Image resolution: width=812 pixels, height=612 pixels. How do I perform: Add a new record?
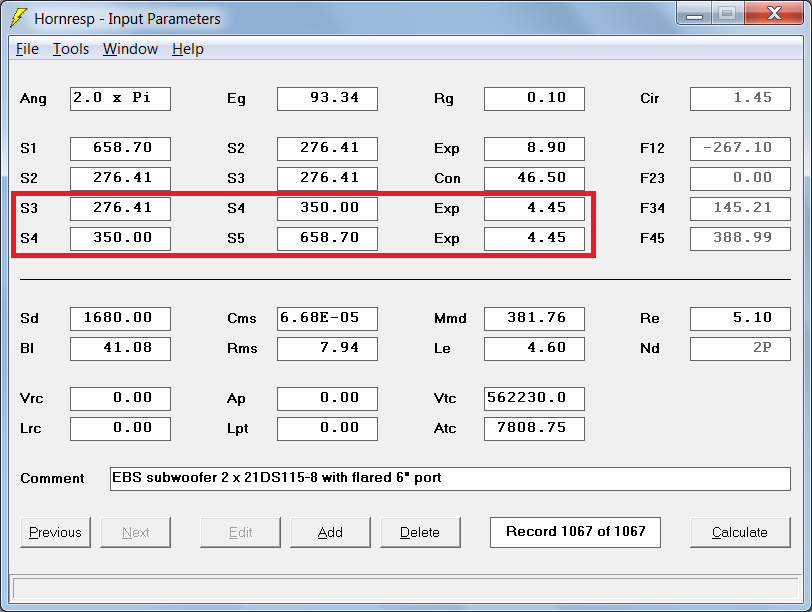click(x=330, y=532)
